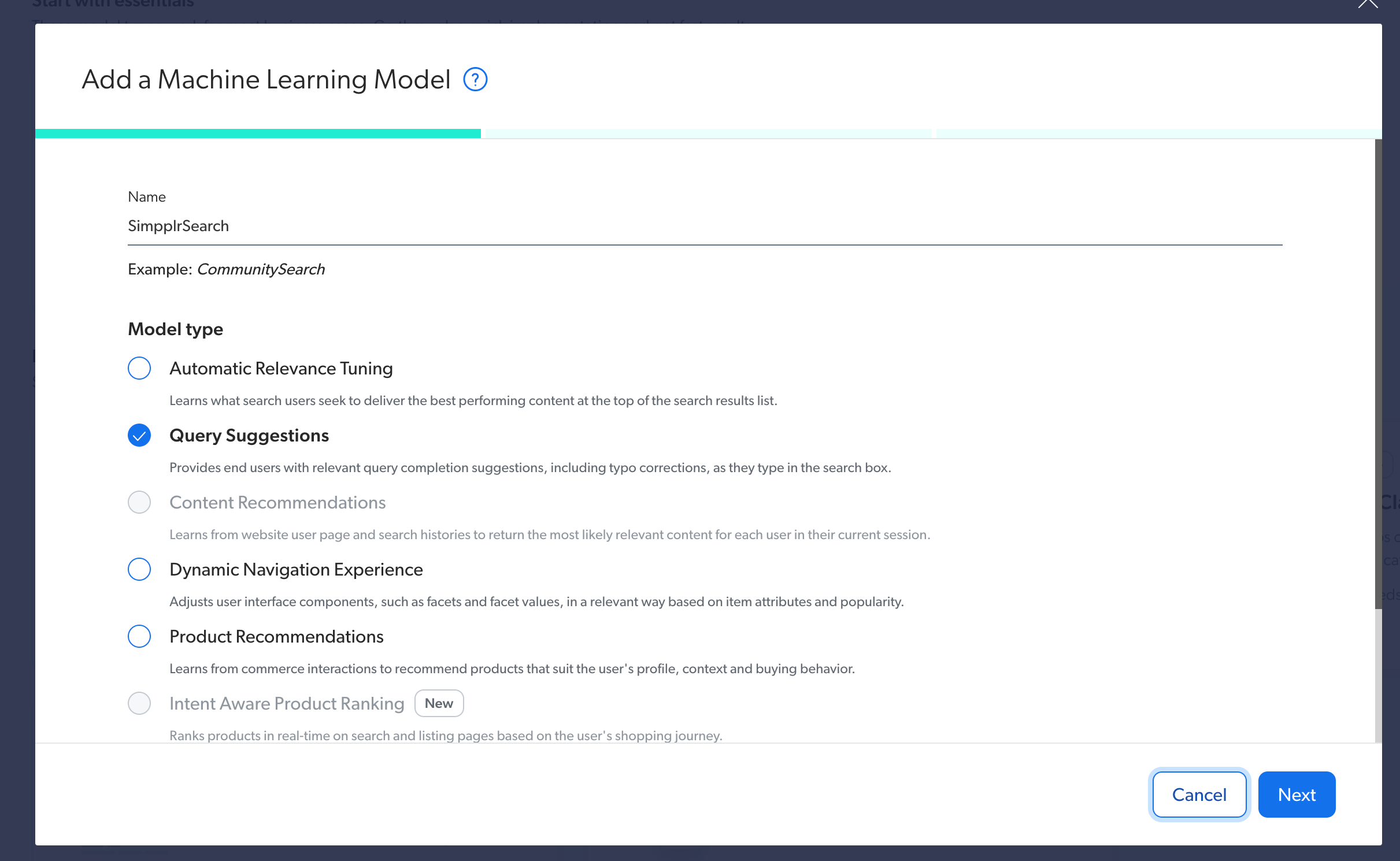
Task: Click the New badge beside Intent Aware Product Ranking
Action: (x=439, y=703)
